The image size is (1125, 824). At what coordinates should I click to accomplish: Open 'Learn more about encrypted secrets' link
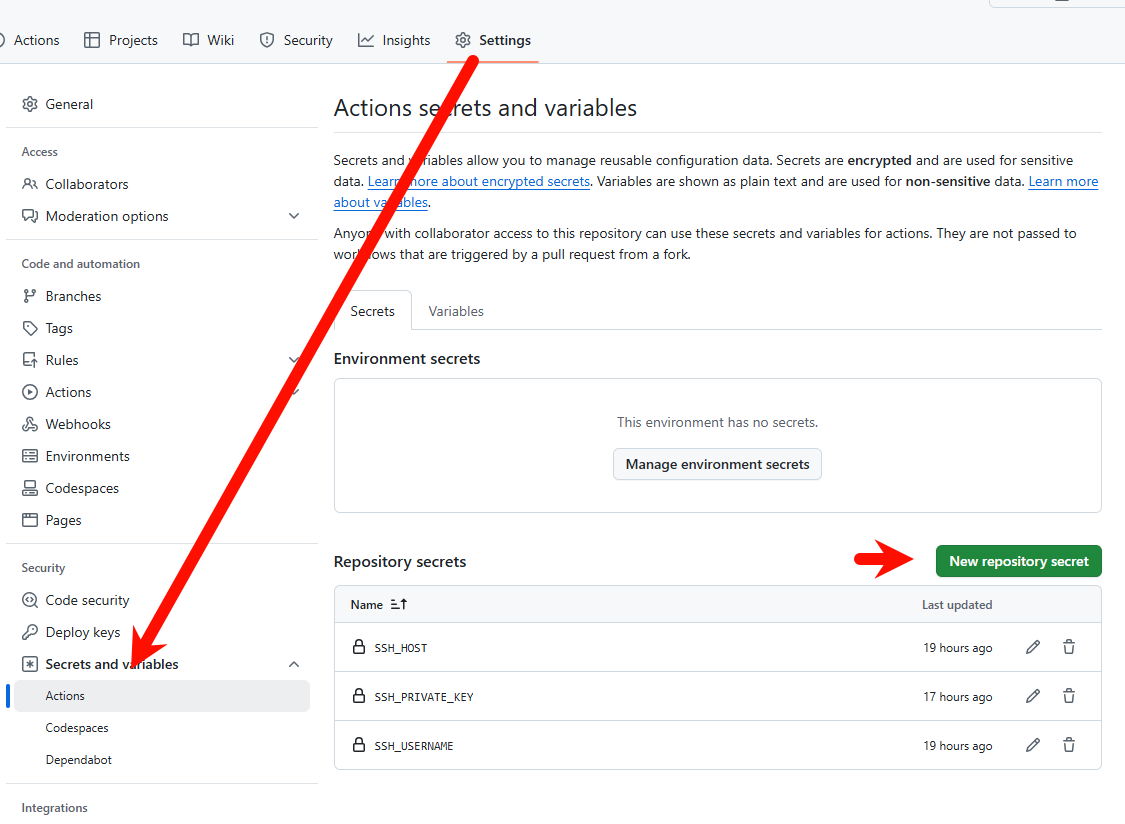(479, 182)
